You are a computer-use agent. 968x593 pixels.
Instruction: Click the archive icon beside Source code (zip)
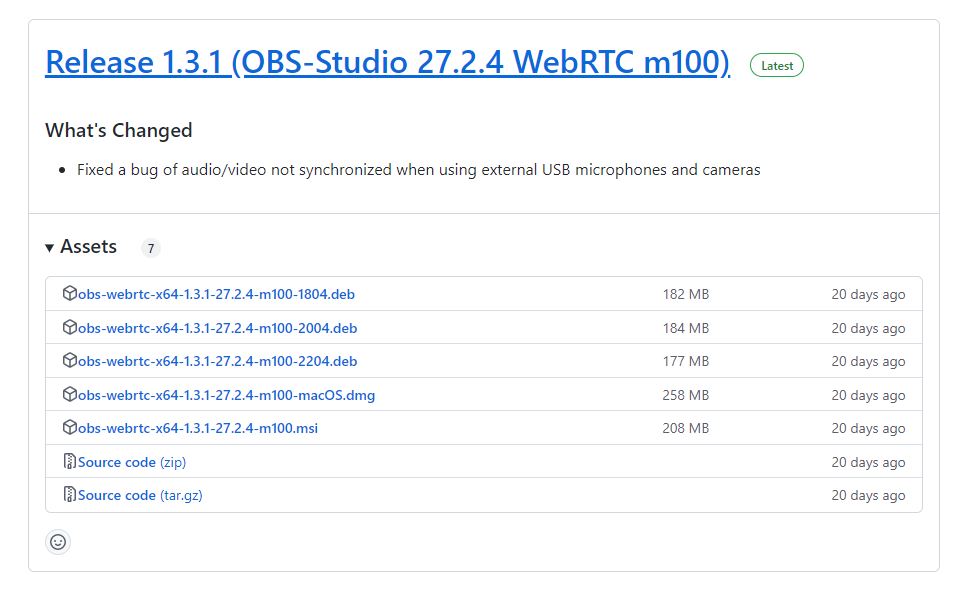[x=70, y=461]
